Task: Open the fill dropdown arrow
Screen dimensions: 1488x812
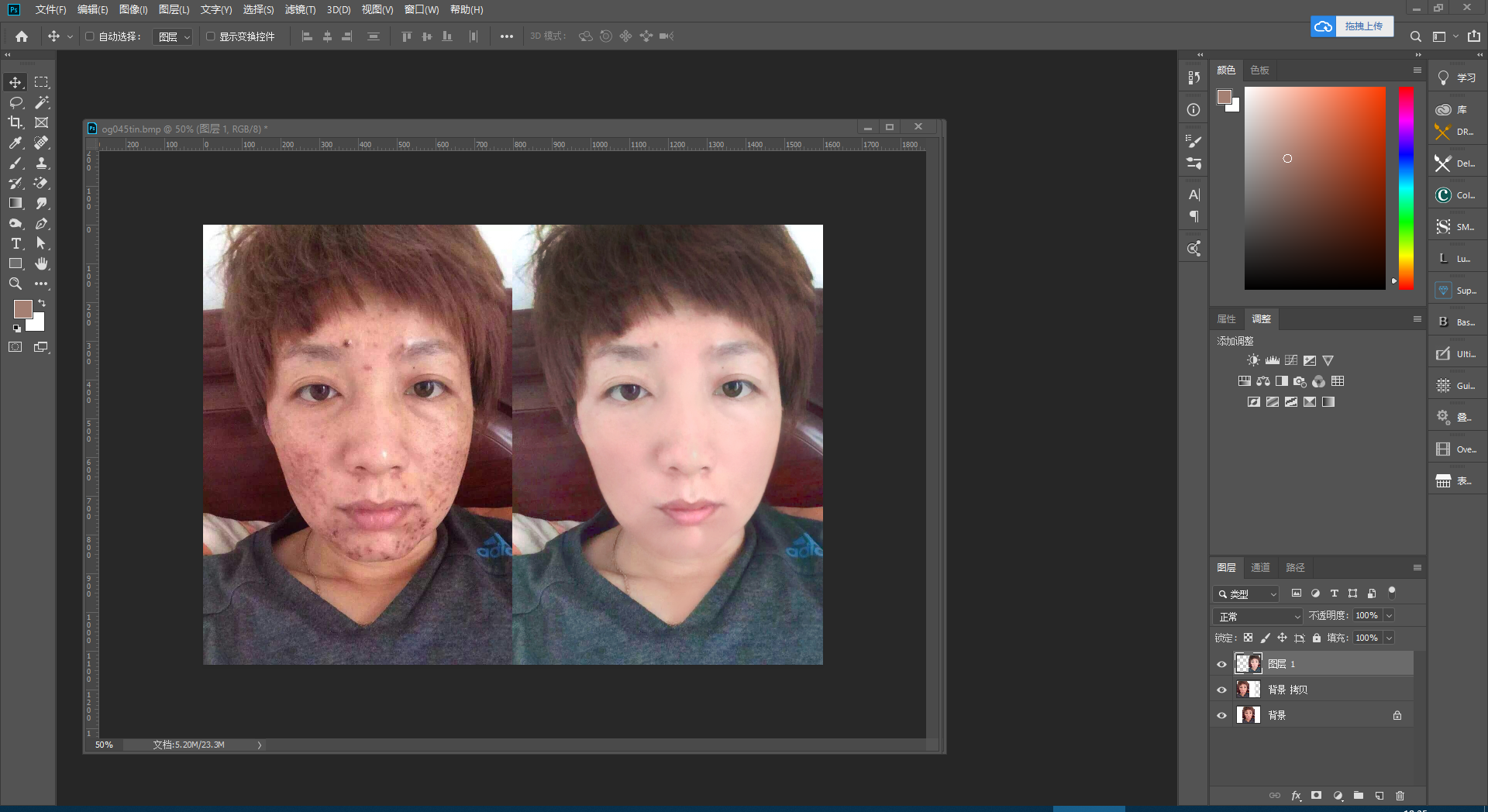Action: pos(1389,638)
